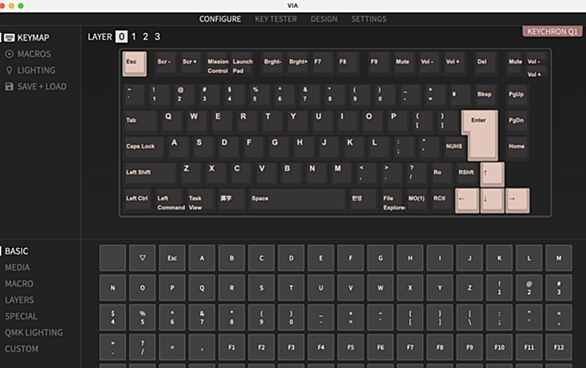
Task: Open the Macro keycode category
Action: pyautogui.click(x=19, y=284)
